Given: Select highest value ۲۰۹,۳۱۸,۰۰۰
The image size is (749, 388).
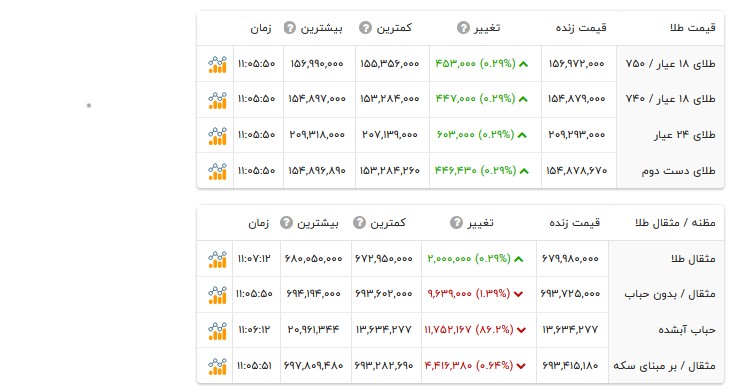Looking at the screenshot, I should pos(317,135).
